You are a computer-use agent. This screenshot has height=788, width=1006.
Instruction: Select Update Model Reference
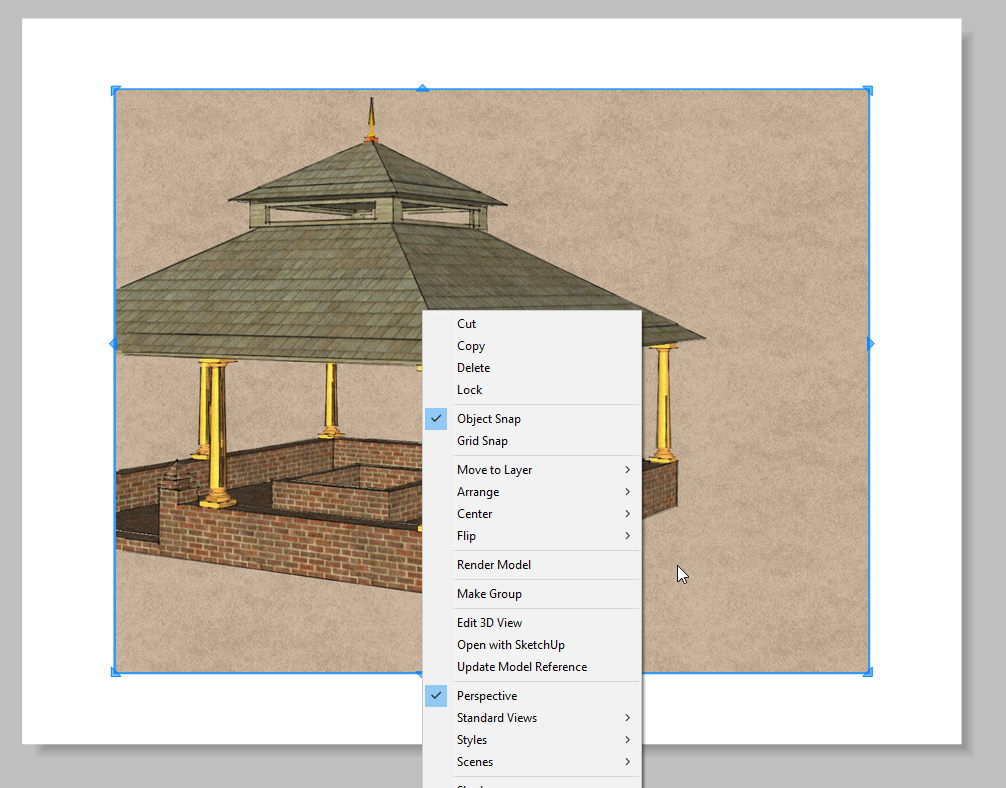coord(522,667)
